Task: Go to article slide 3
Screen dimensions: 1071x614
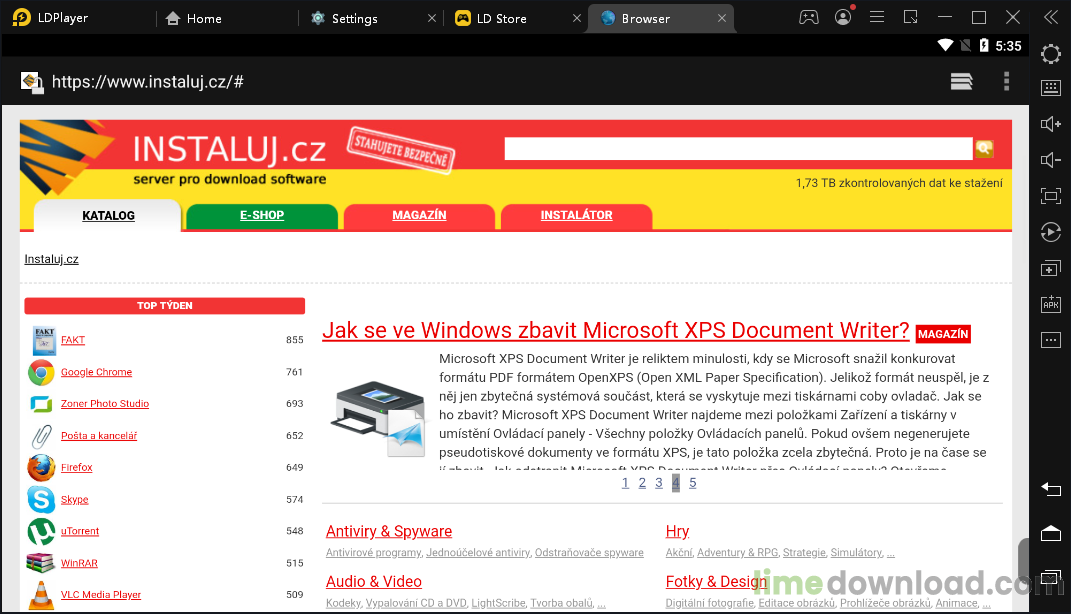Action: (x=658, y=483)
